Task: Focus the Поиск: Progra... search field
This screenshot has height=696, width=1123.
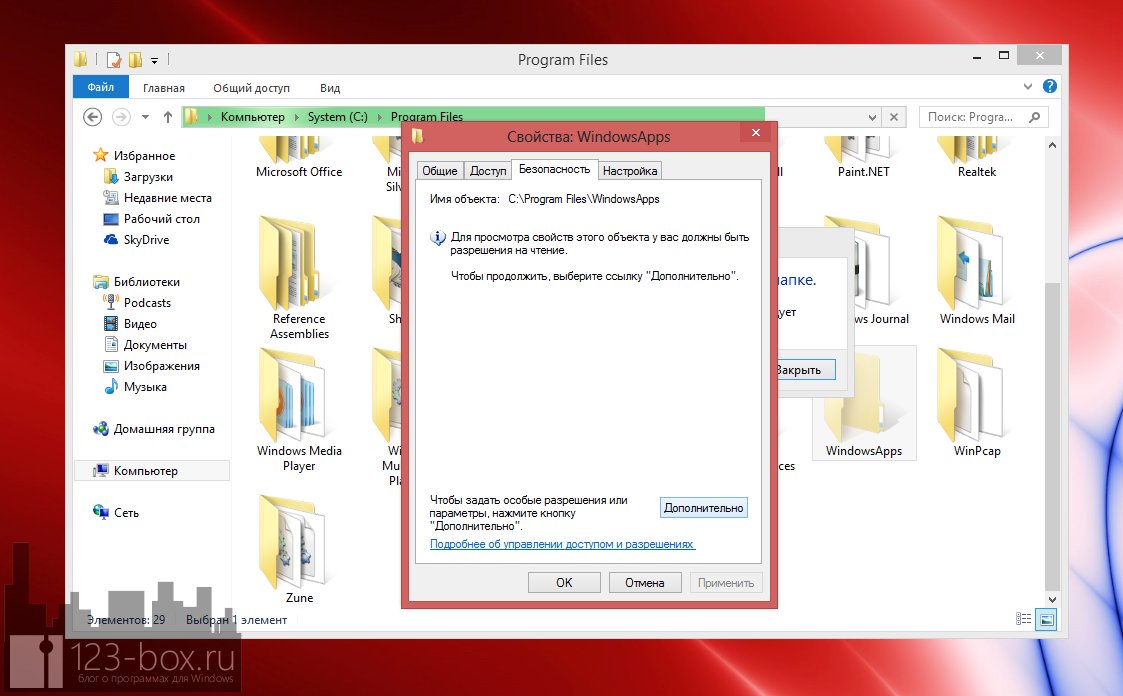Action: [x=983, y=117]
